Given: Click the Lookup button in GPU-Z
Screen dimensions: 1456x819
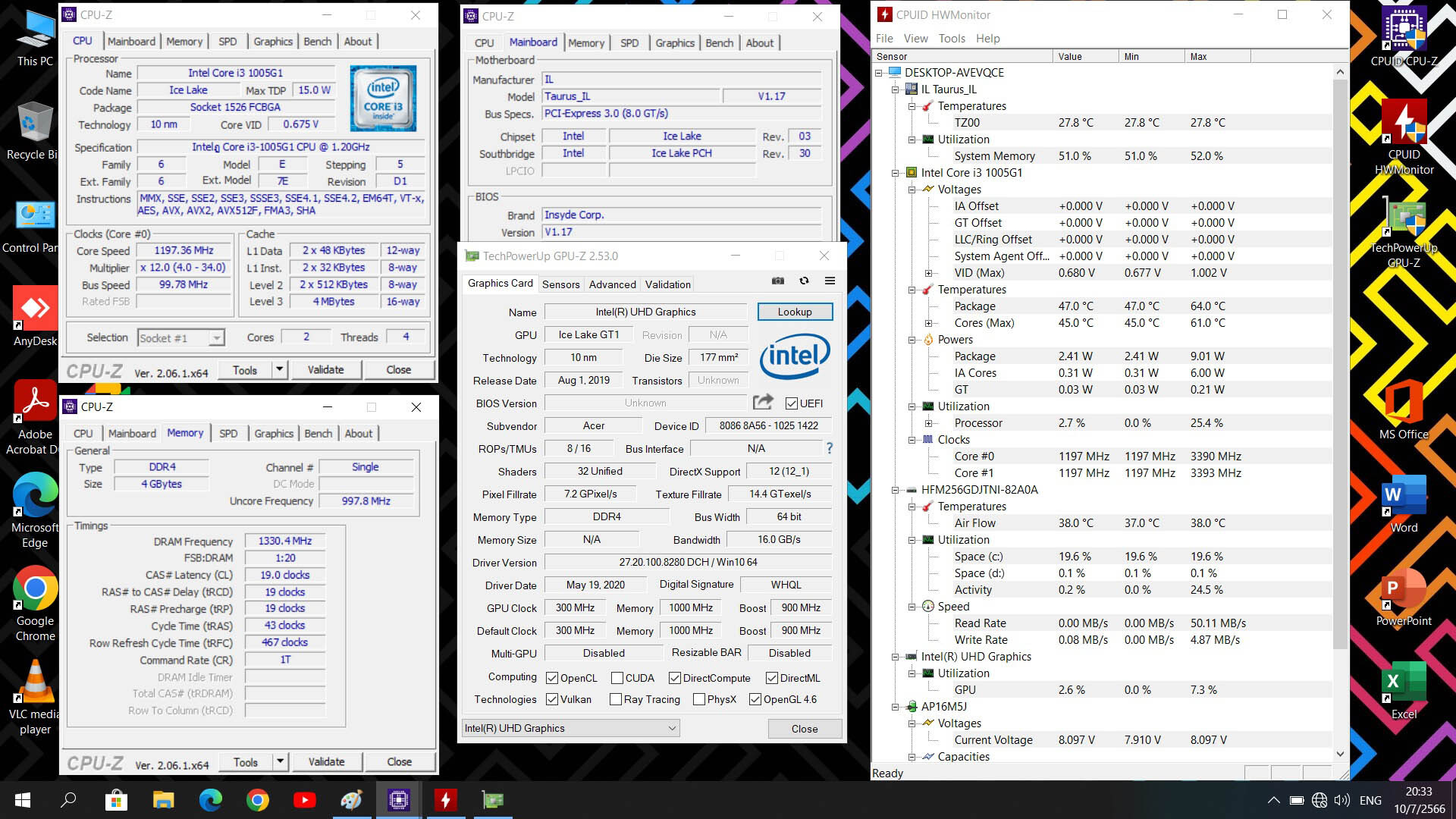Looking at the screenshot, I should tap(794, 312).
